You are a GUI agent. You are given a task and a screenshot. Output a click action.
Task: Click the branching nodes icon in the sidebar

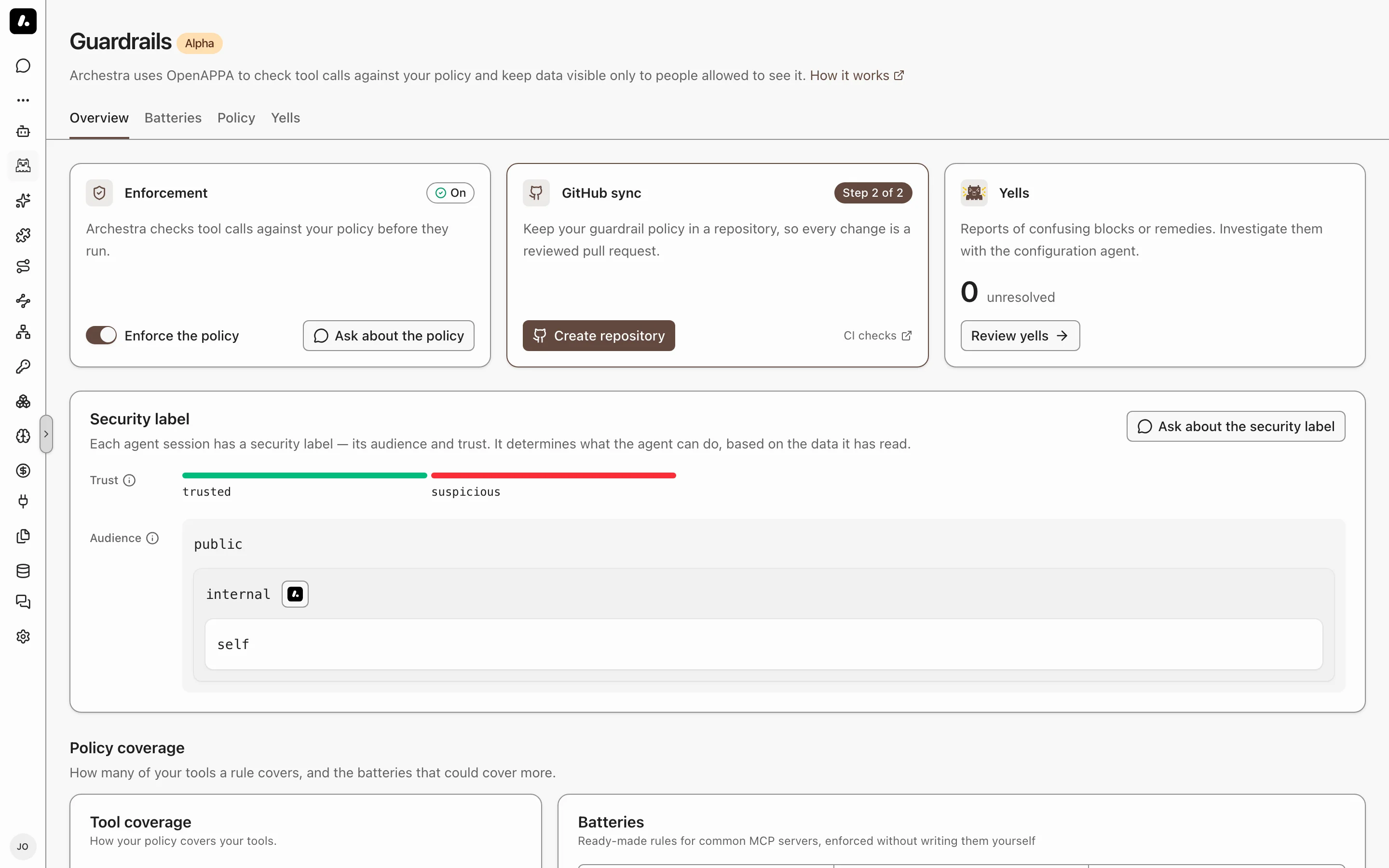coord(23,301)
